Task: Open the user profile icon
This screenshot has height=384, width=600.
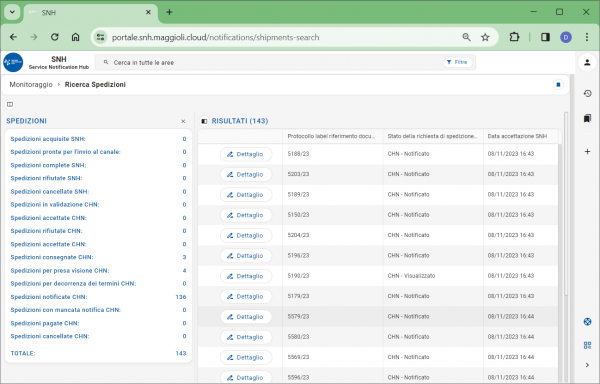Action: point(587,62)
